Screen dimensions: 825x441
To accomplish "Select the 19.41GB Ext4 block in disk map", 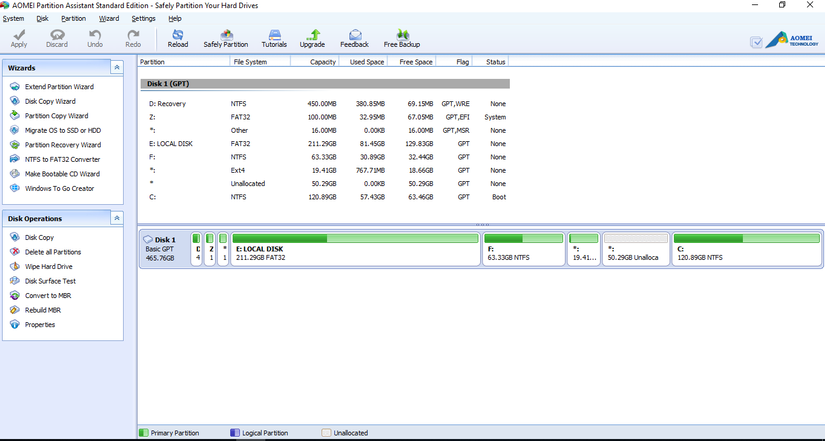I will pos(583,249).
